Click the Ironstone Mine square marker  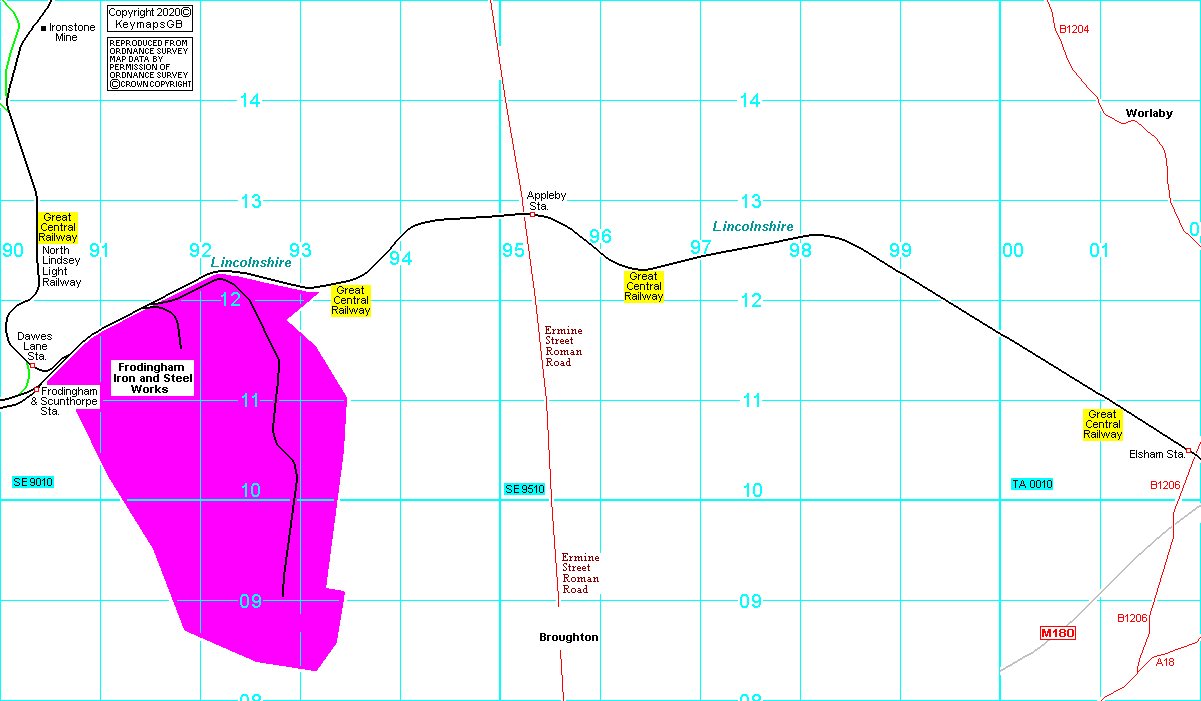[44, 28]
